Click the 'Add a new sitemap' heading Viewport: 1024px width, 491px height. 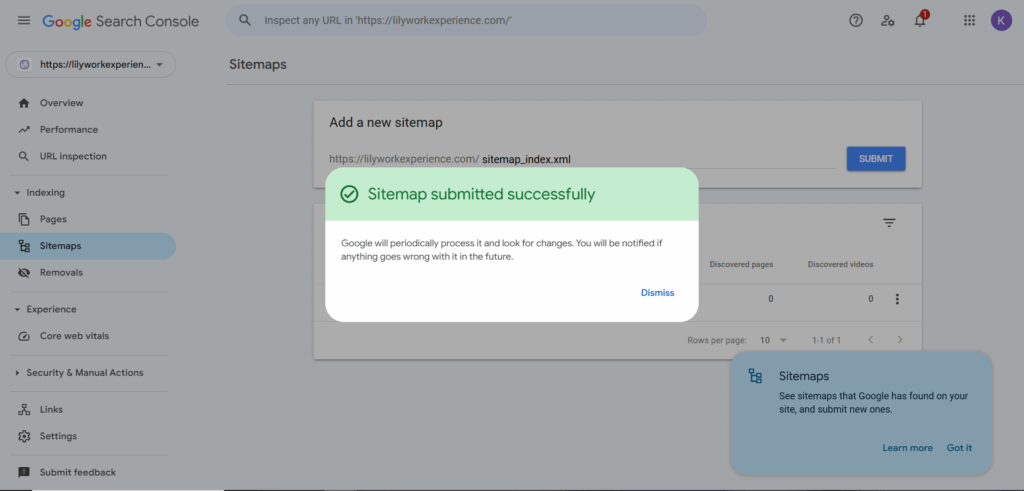pyautogui.click(x=386, y=123)
